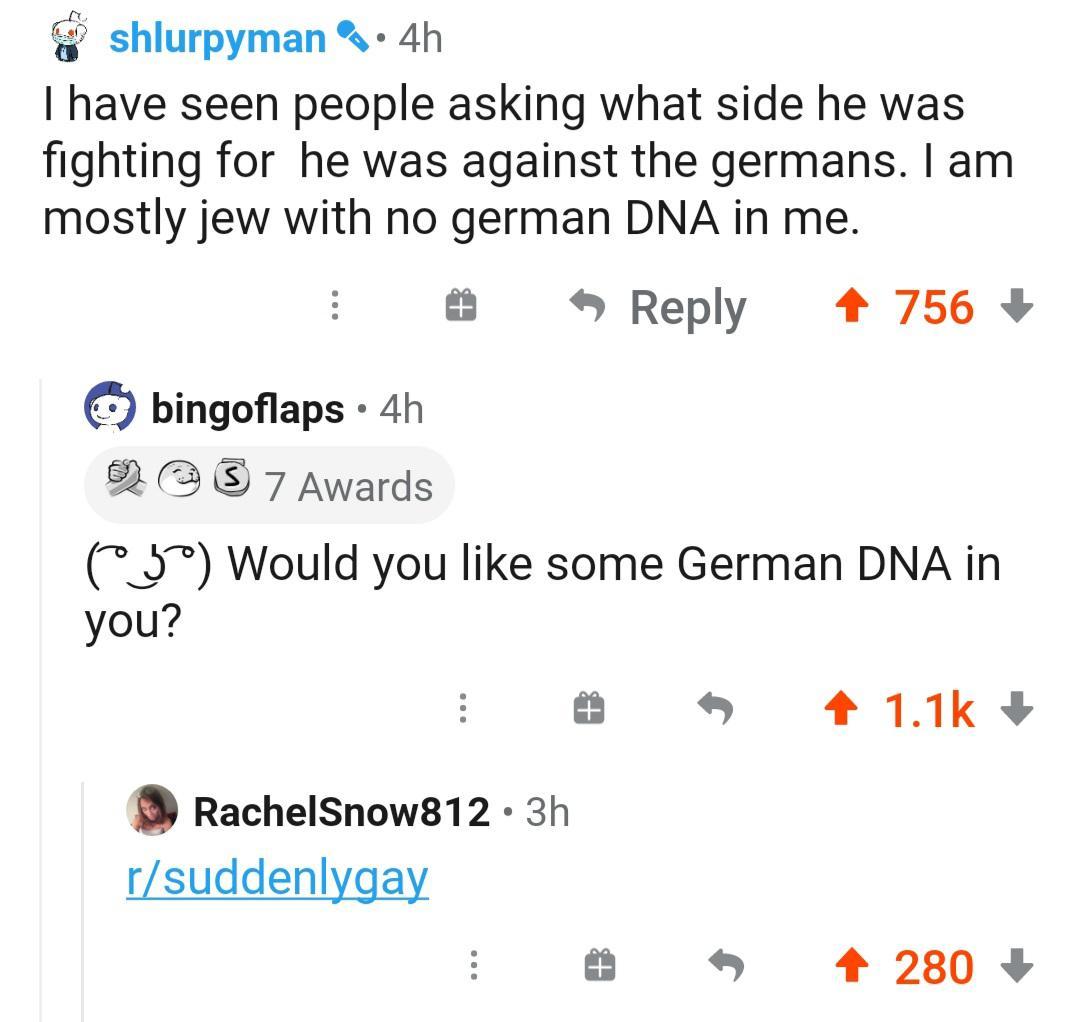
Task: Open shlurpyman's user profile
Action: click(x=217, y=38)
